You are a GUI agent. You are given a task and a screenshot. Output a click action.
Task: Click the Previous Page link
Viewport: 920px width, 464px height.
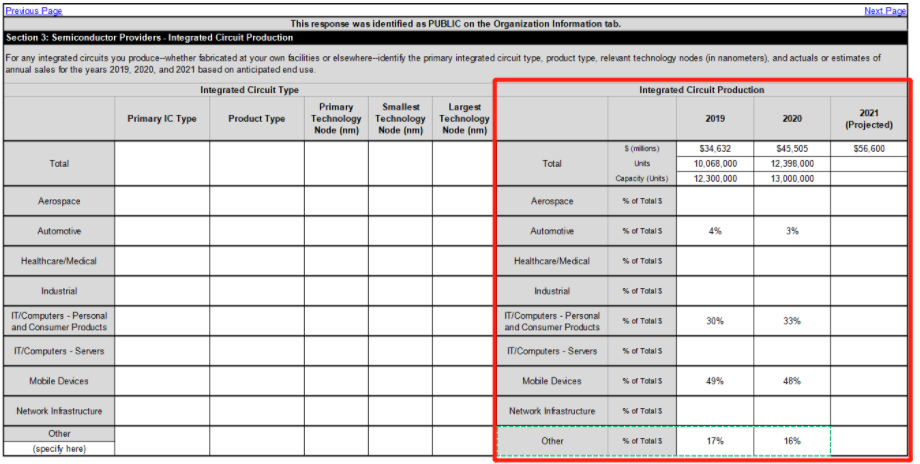point(34,10)
